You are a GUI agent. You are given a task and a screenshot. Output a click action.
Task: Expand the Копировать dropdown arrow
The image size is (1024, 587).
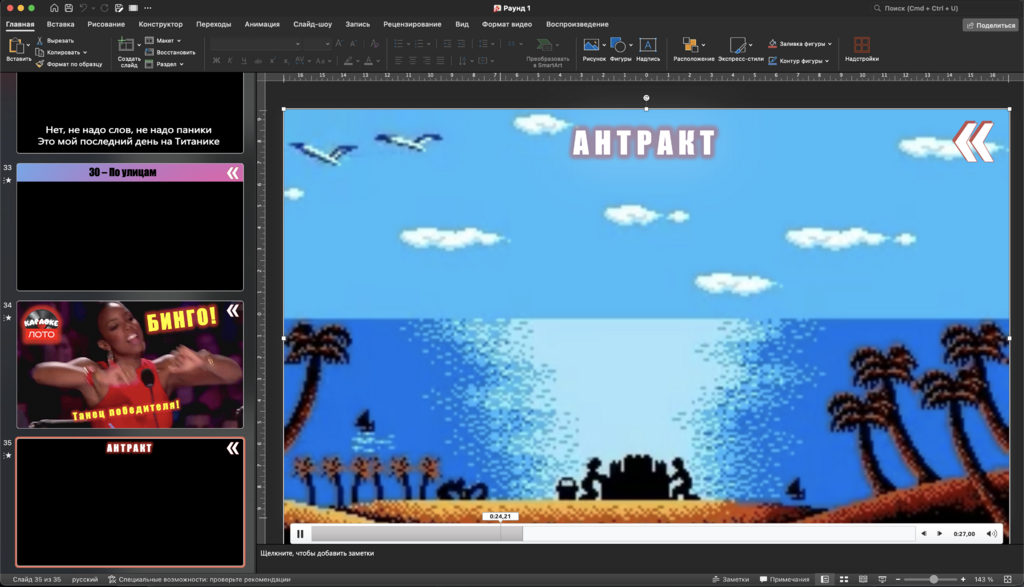click(x=85, y=52)
